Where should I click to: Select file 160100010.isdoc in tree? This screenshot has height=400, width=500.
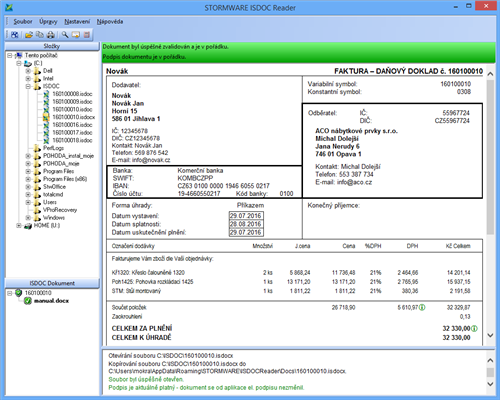[x=72, y=109]
